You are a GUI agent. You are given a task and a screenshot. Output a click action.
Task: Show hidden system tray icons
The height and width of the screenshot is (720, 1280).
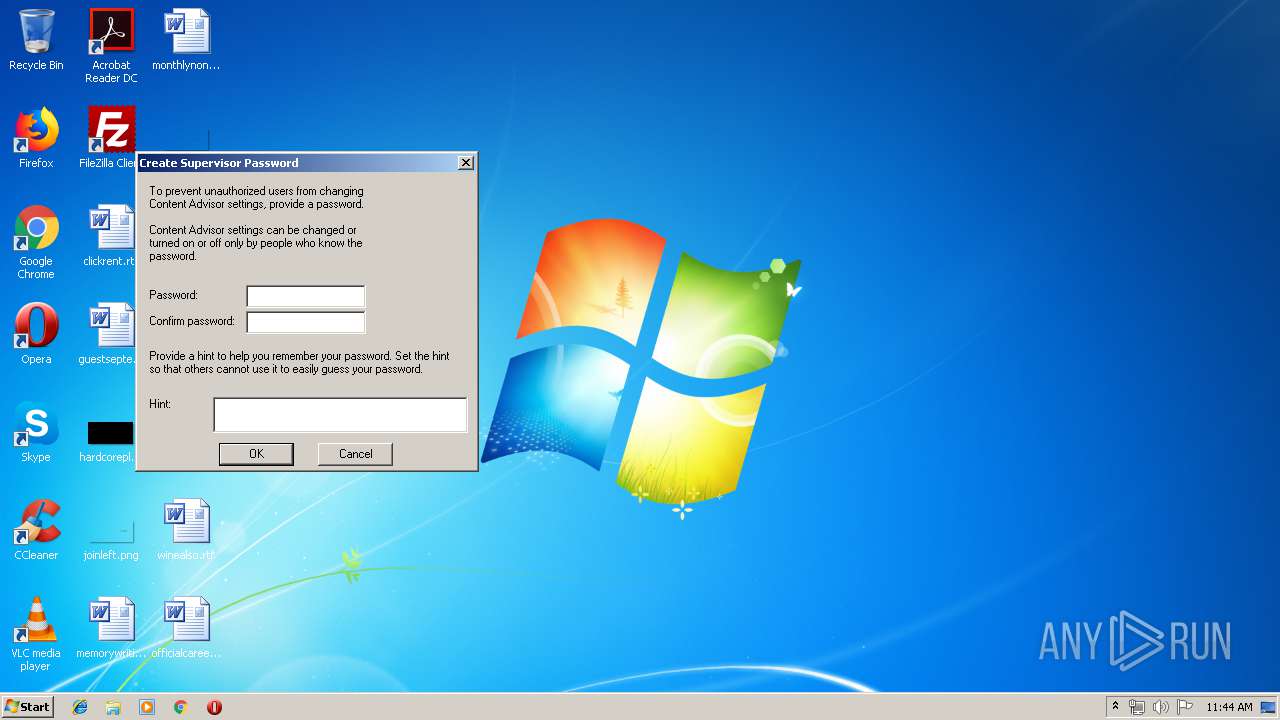pos(1115,707)
